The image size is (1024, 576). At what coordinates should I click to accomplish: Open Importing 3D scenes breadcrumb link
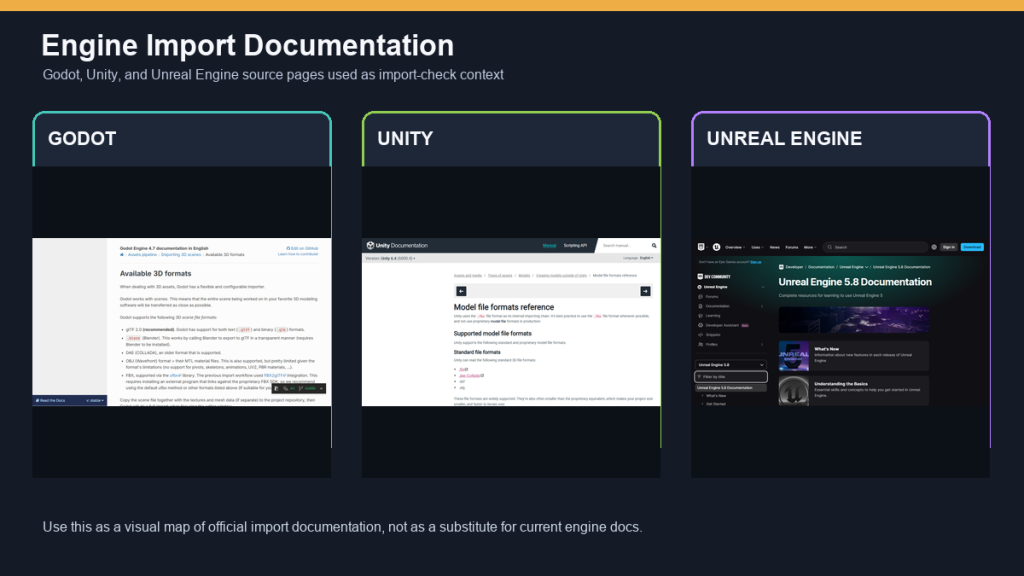click(181, 255)
